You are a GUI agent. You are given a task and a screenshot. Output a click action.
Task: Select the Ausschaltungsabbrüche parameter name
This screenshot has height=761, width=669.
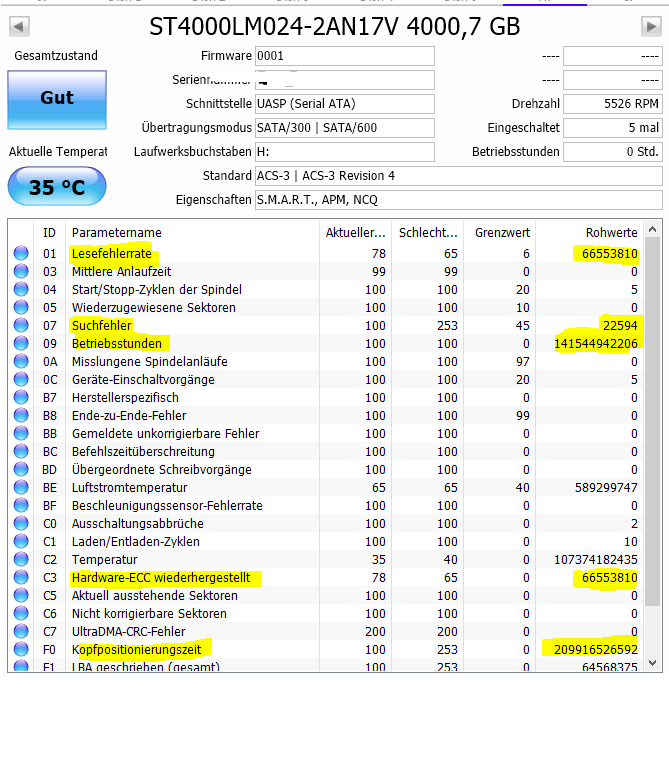click(137, 524)
